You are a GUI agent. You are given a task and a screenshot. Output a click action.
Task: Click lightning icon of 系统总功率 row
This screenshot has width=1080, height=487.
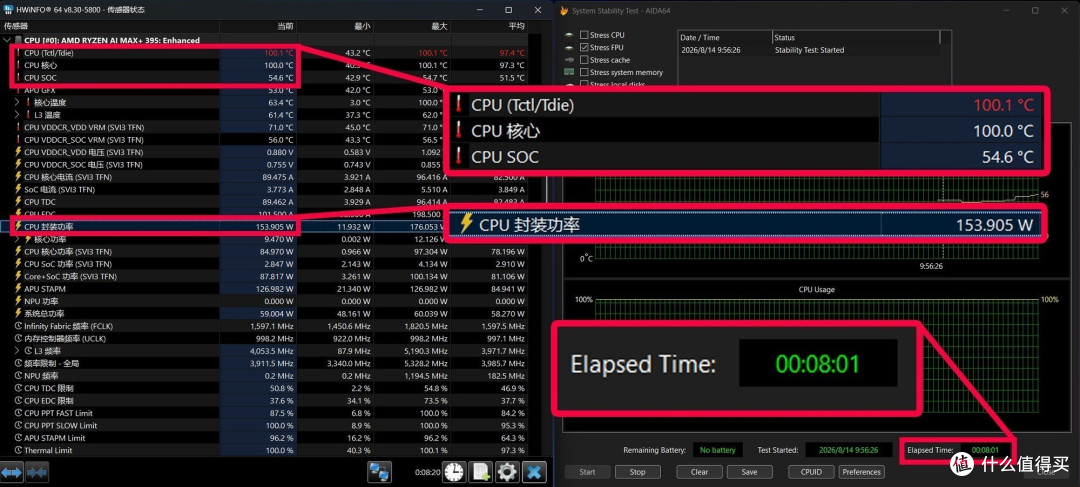click(19, 313)
